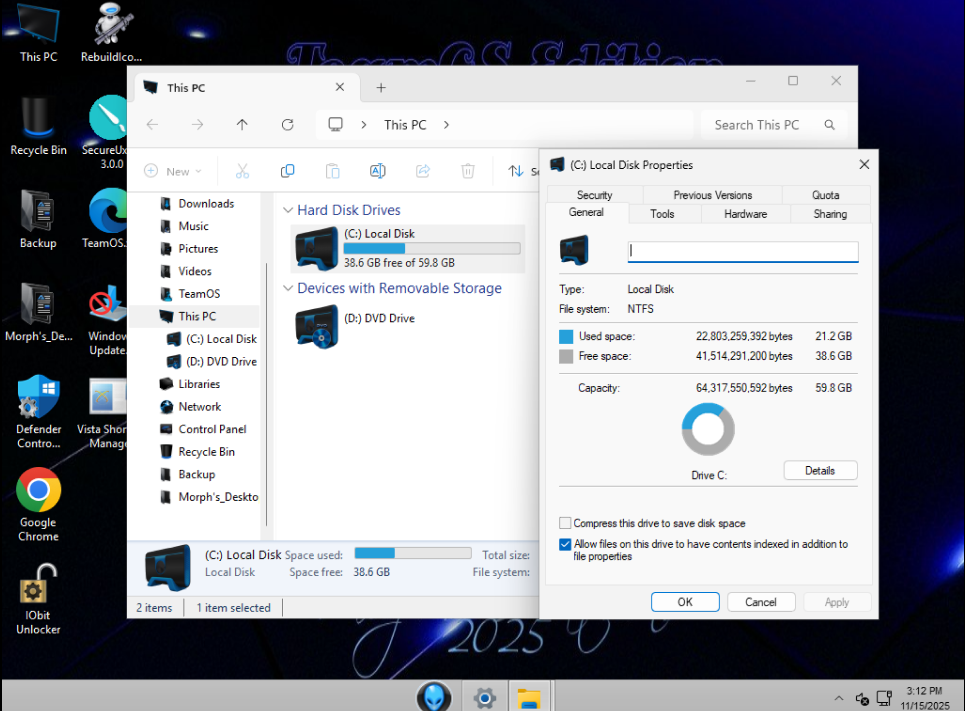Screen dimensions: 965x711
Task: Click the Cancel button in Properties
Action: (x=760, y=602)
